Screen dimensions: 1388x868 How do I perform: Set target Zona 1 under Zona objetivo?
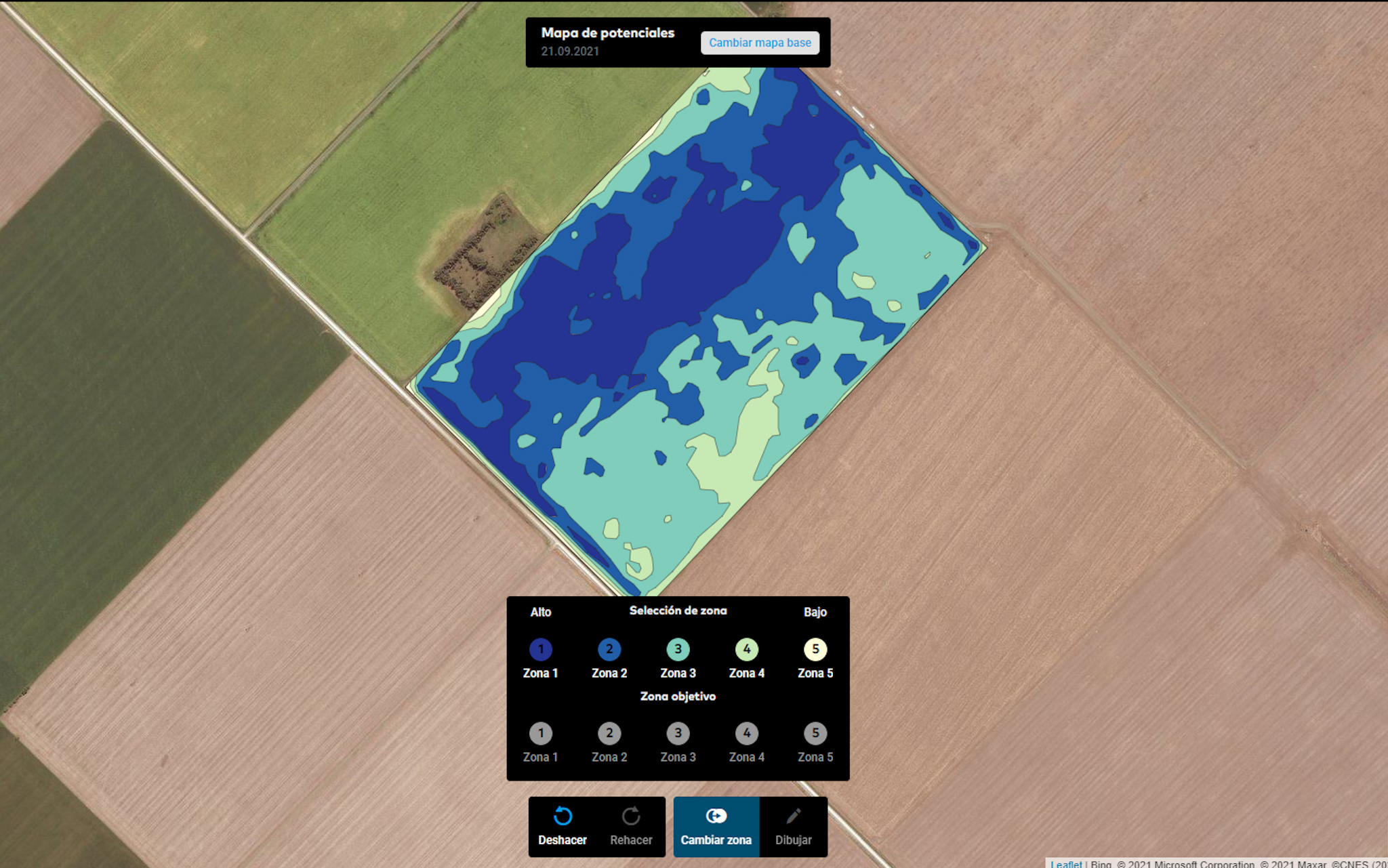[541, 734]
